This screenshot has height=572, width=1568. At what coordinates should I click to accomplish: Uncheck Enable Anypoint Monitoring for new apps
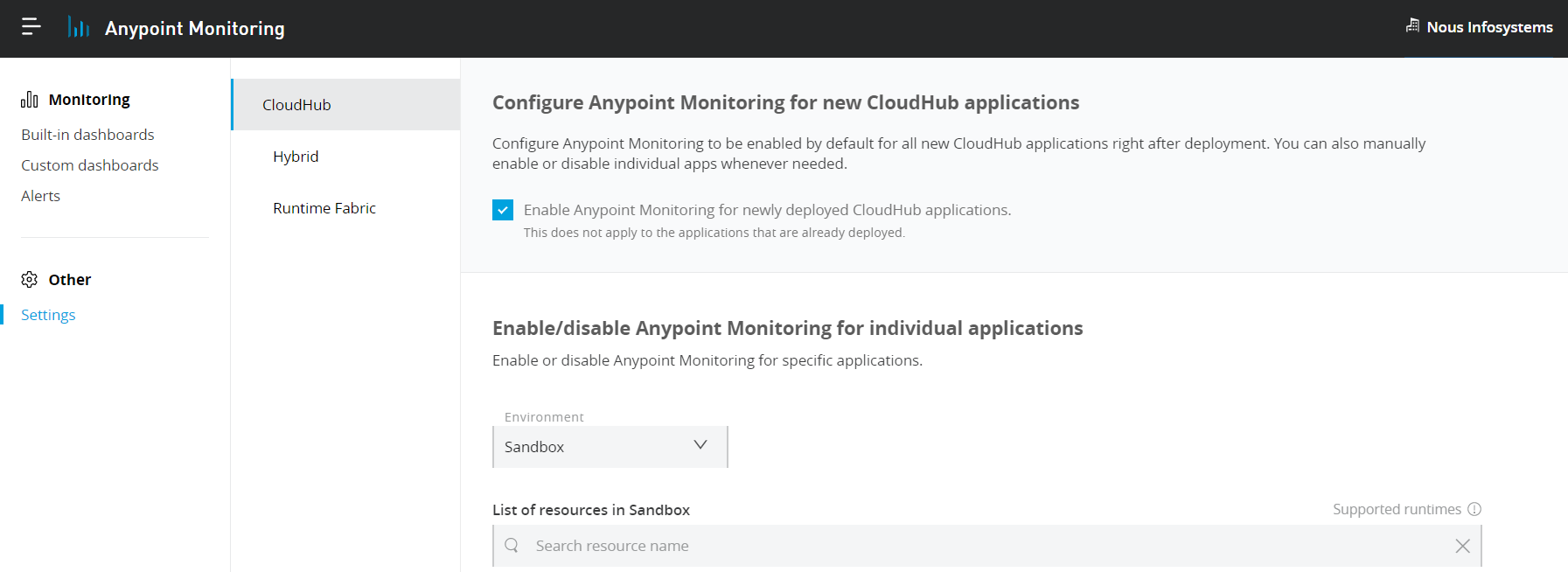[503, 210]
